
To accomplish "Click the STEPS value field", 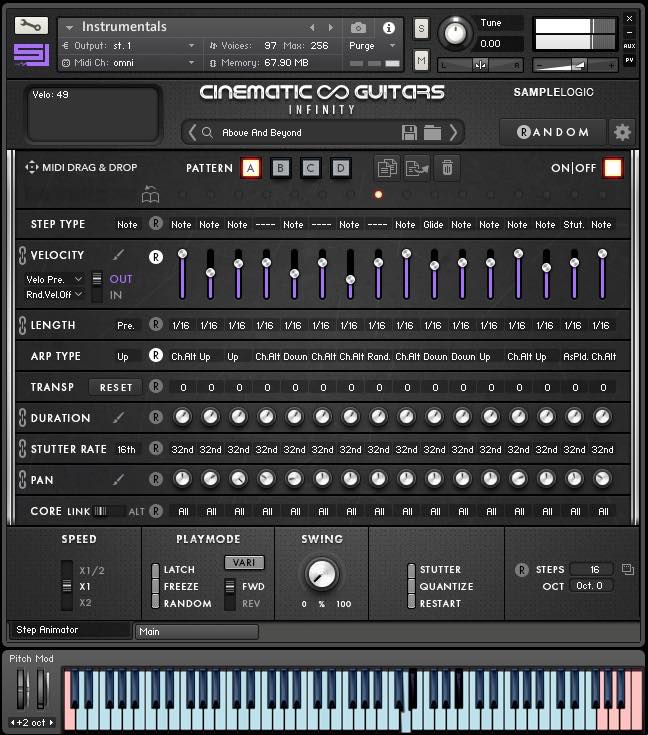I will [x=593, y=569].
